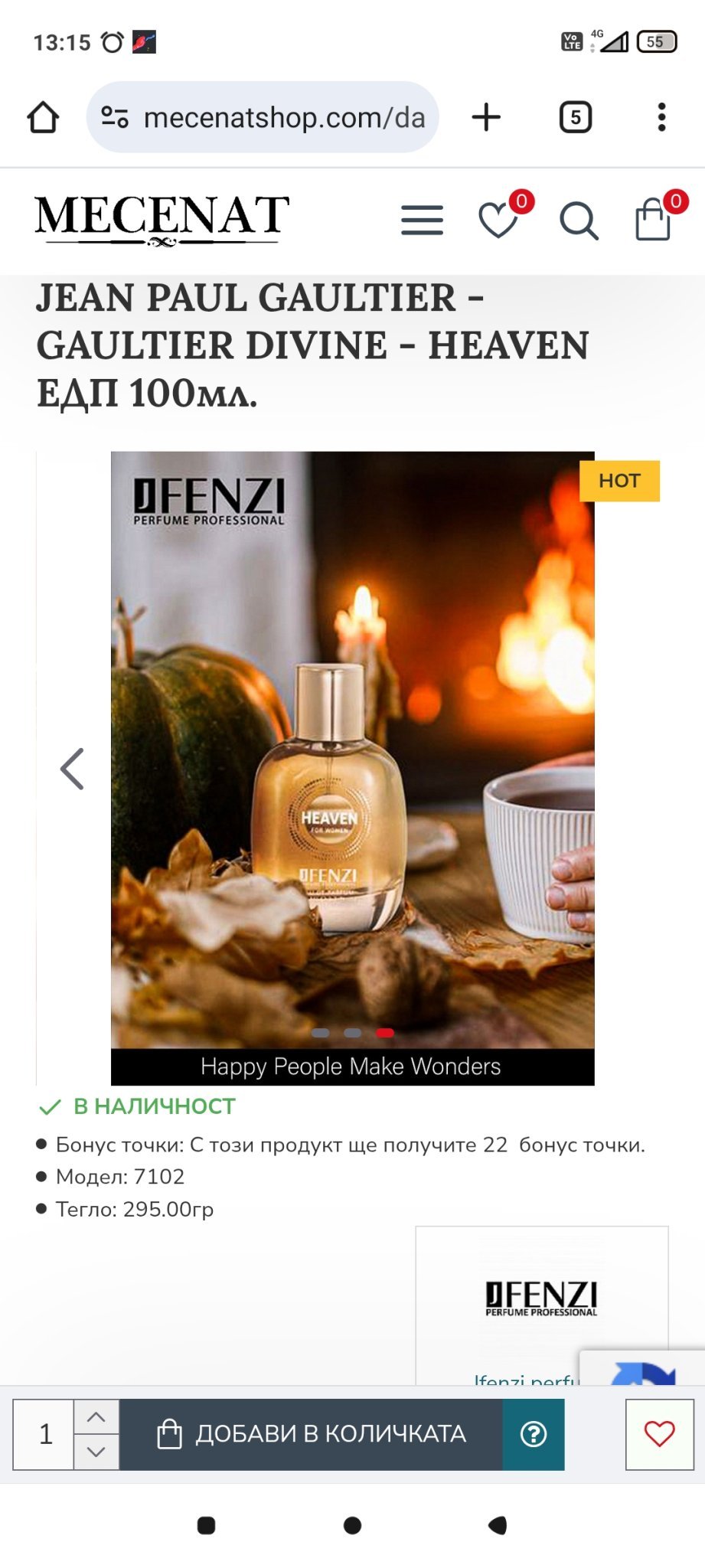Show previous product image with left chevron

coord(72,769)
